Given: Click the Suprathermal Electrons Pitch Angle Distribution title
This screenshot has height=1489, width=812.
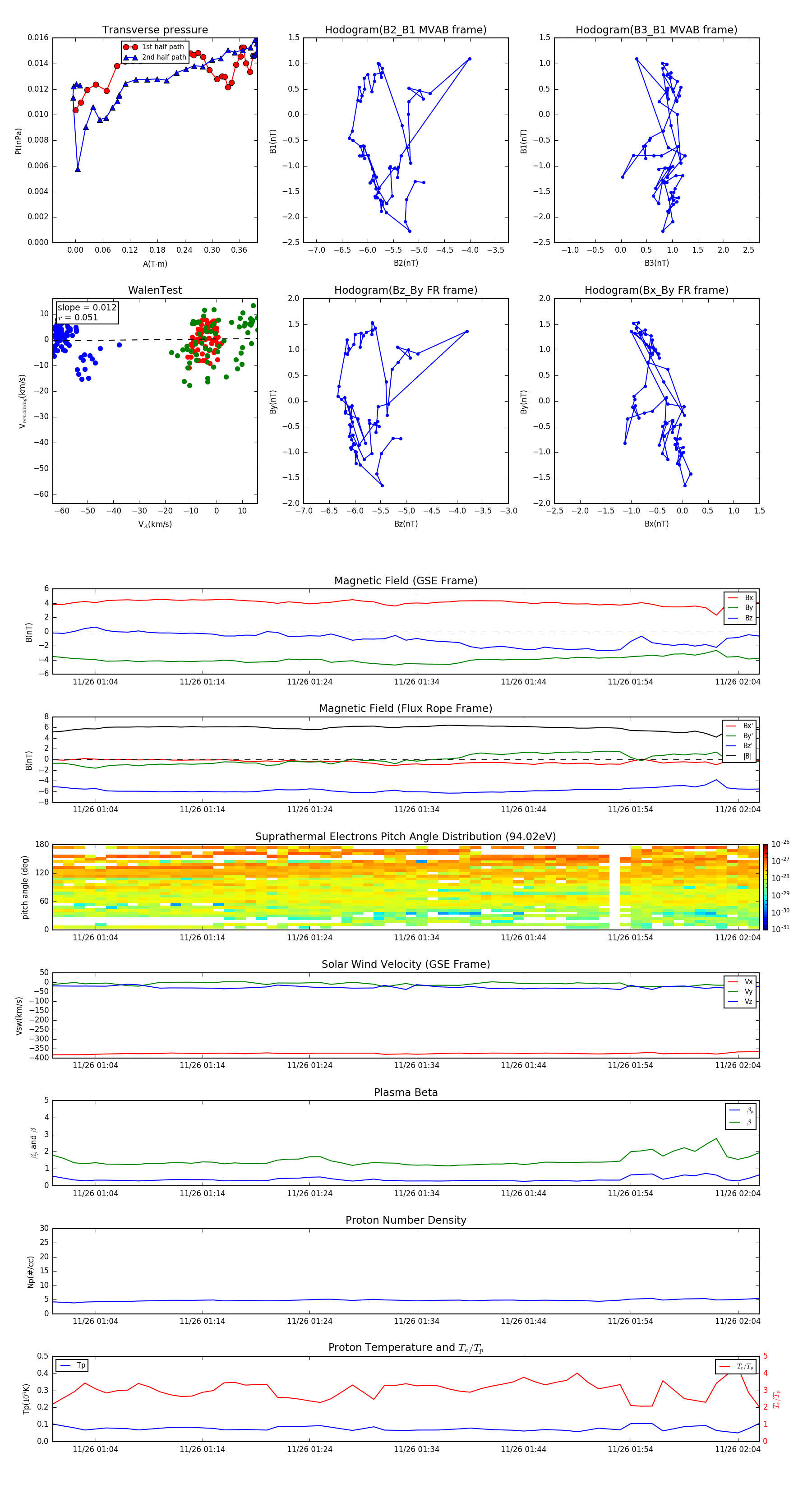Looking at the screenshot, I should pos(406,837).
